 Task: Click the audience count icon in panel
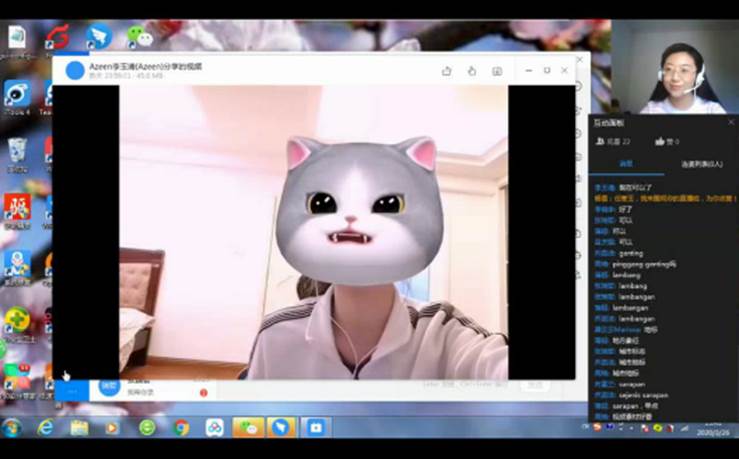click(x=600, y=142)
